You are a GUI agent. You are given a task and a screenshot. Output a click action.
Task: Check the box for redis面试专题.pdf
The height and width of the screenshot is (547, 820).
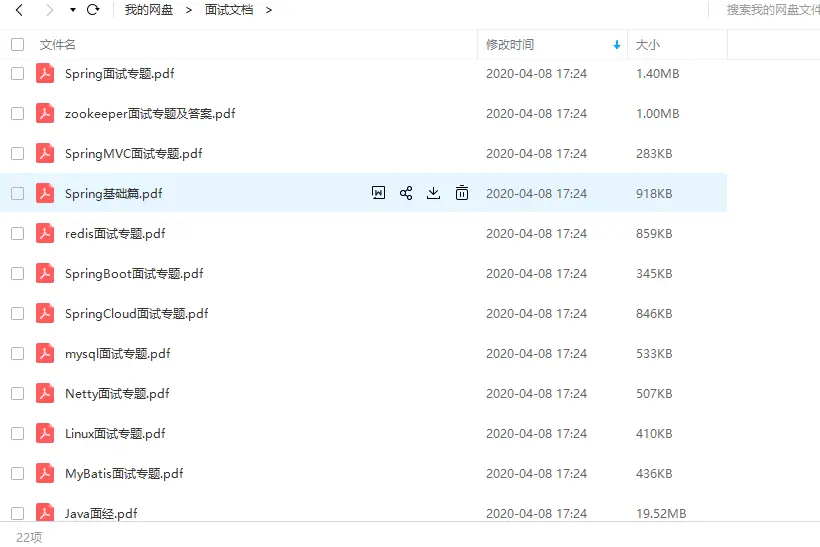18,233
